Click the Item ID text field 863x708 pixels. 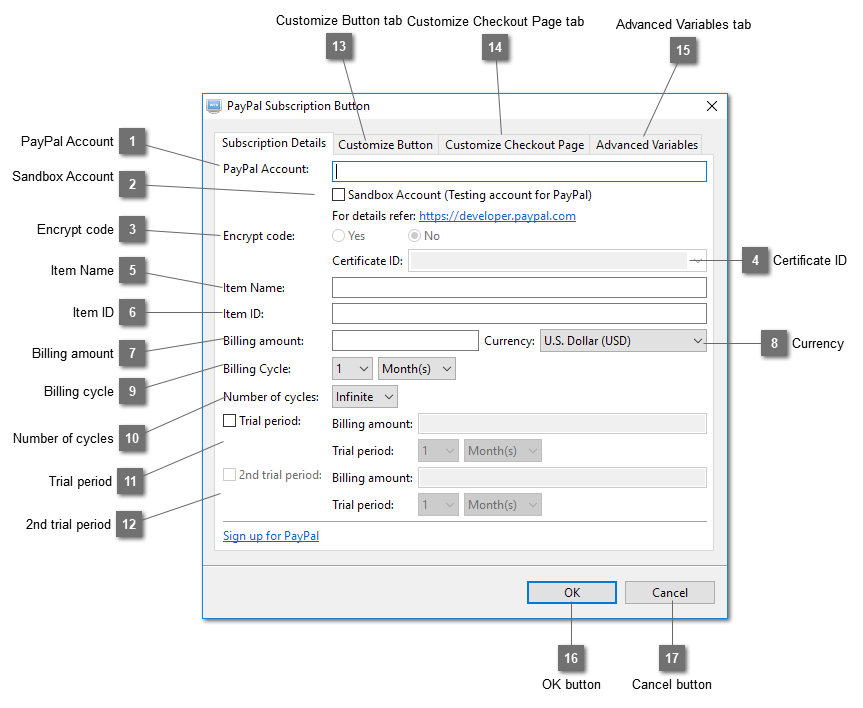[x=519, y=313]
